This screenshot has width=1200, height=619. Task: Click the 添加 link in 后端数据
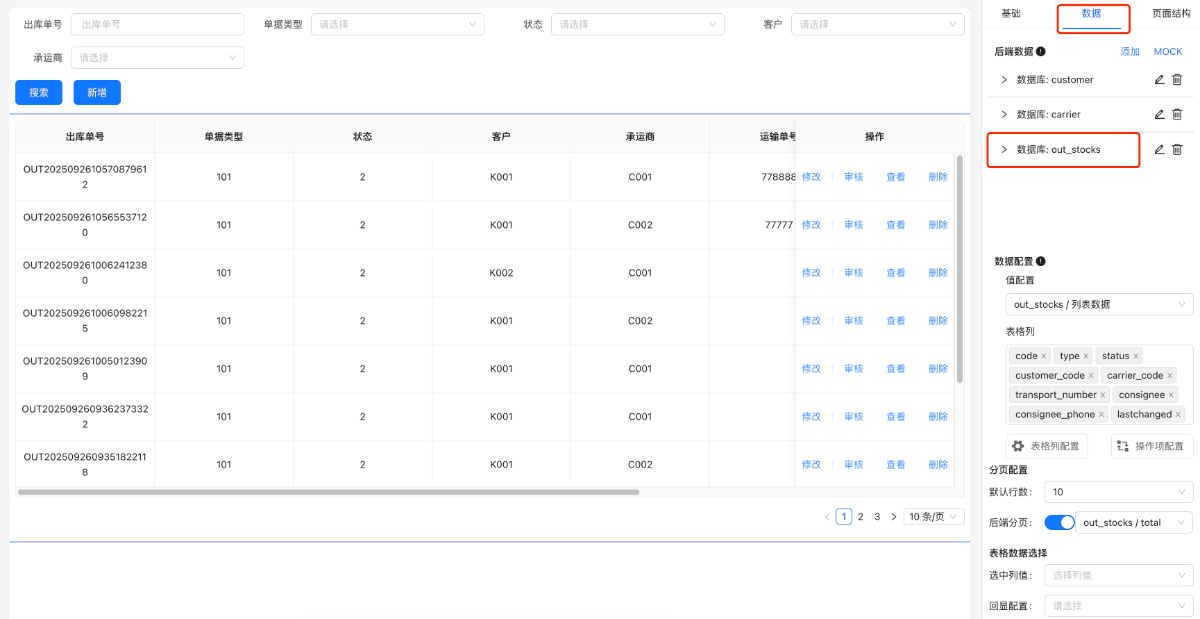[1130, 51]
